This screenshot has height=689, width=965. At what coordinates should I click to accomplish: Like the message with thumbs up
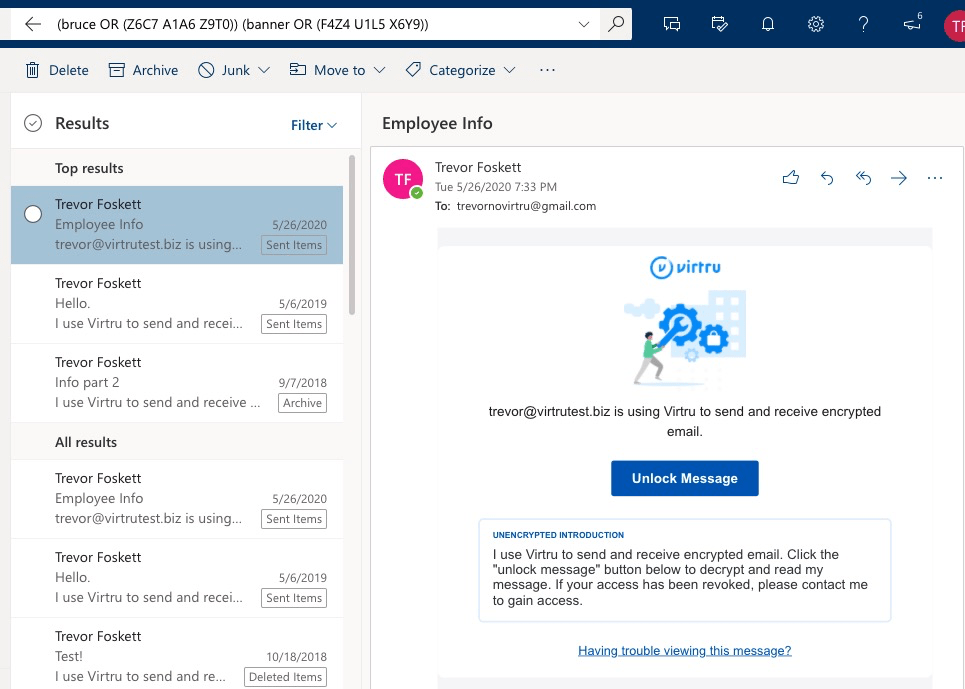tap(791, 178)
